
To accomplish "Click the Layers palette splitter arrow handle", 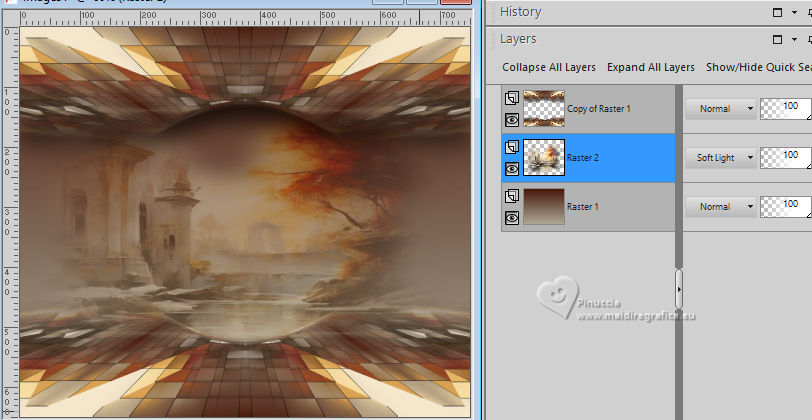I will [x=679, y=289].
